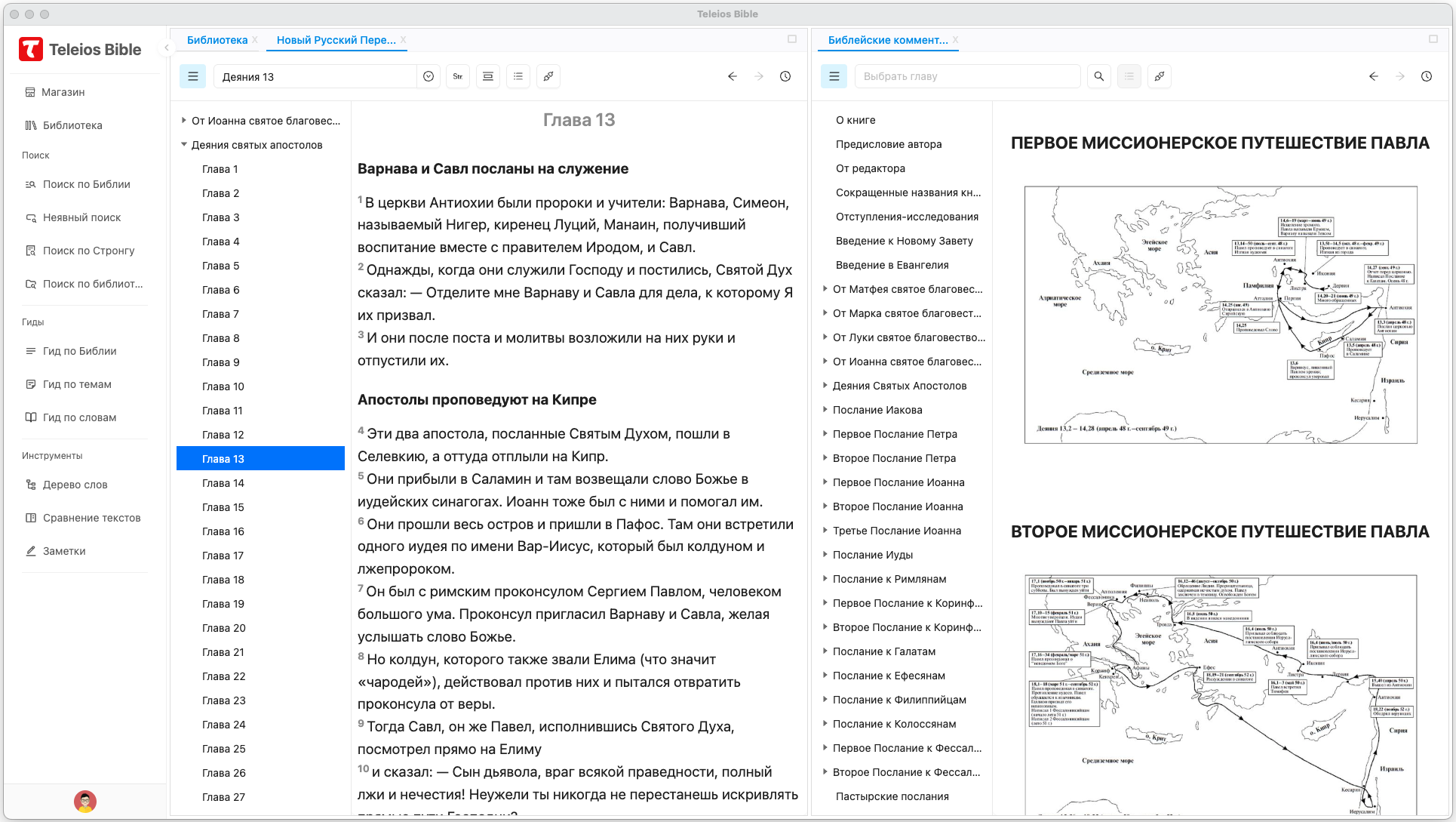Click the Выбрать главу input field
Screen dimensions: 1456x822
pyautogui.click(x=967, y=76)
